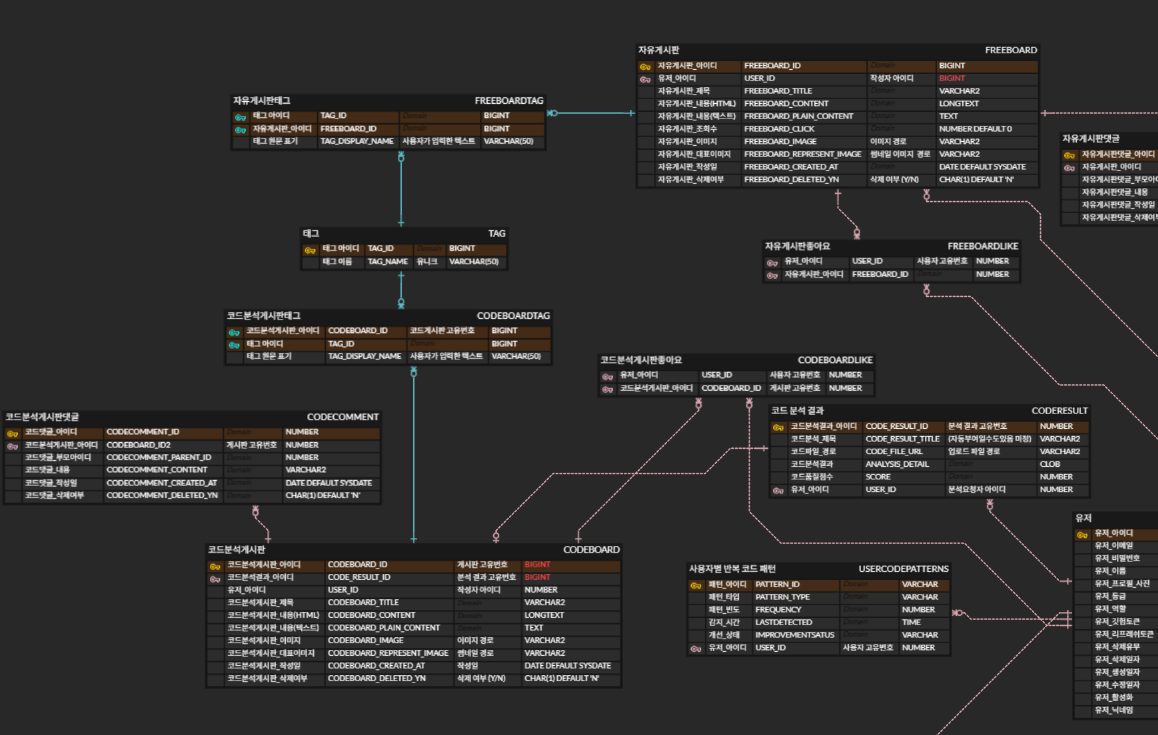Click the FREEBOARD_CLICK column row
The width and height of the screenshot is (1158, 735).
click(x=837, y=129)
